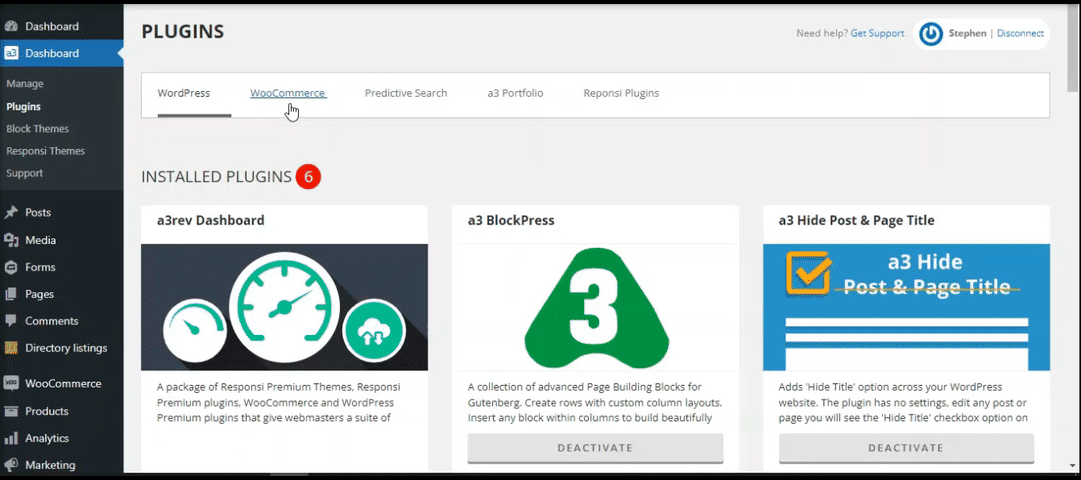1081x480 pixels.
Task: Click the Media icon in sidebar
Action: point(10,240)
